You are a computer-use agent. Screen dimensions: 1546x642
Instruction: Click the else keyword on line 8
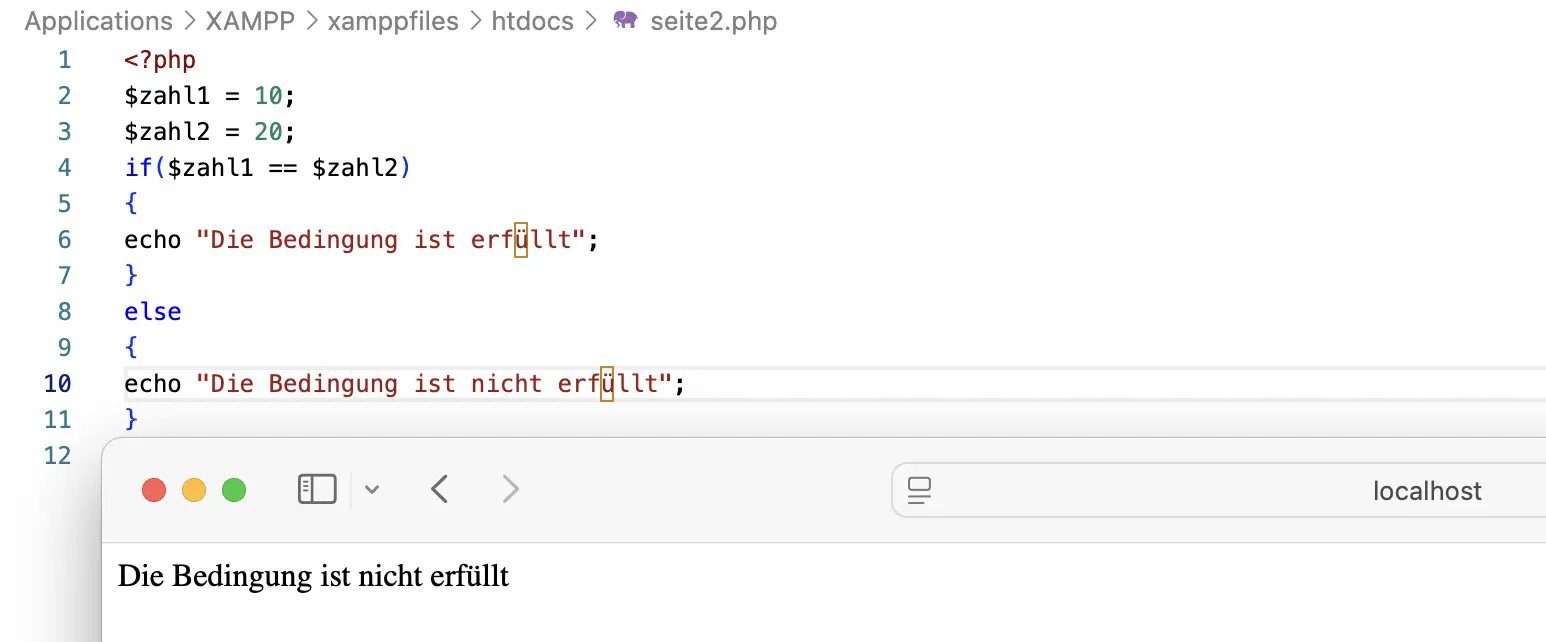point(153,311)
